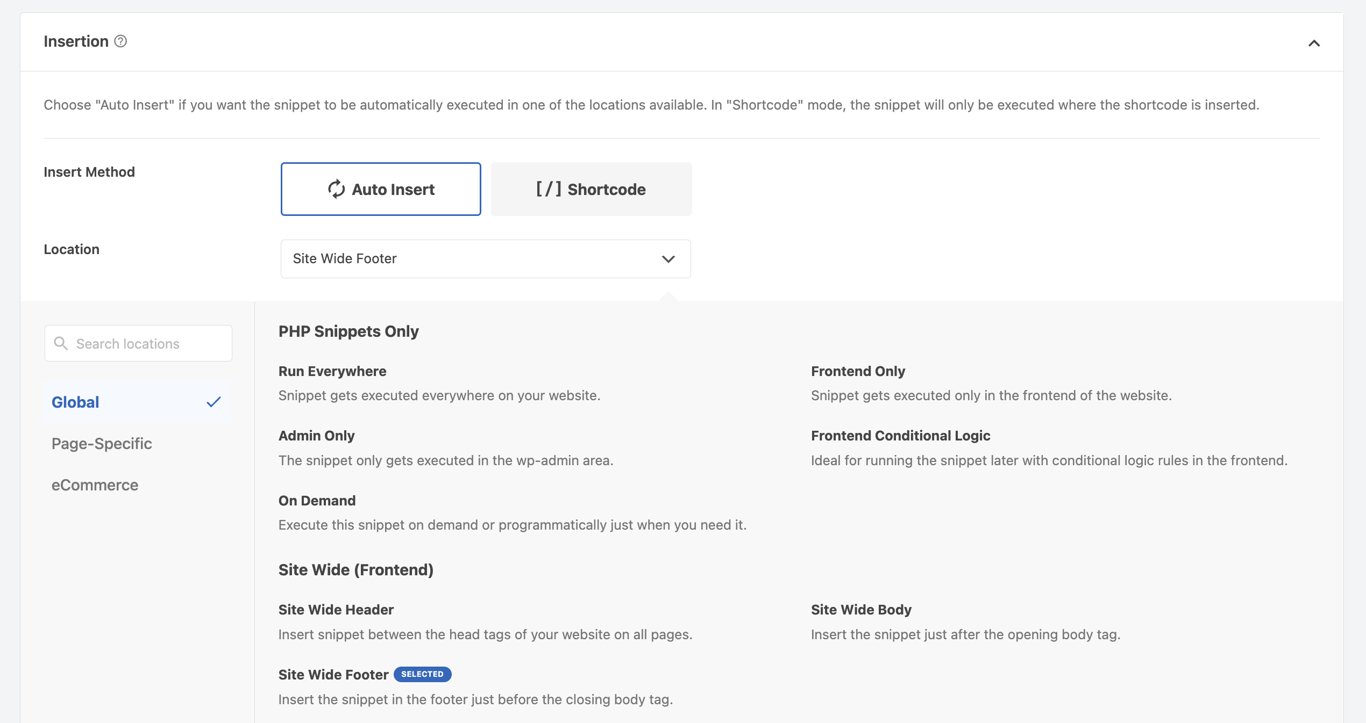1366x723 pixels.
Task: Switch to the Global locations tab
Action: click(75, 401)
